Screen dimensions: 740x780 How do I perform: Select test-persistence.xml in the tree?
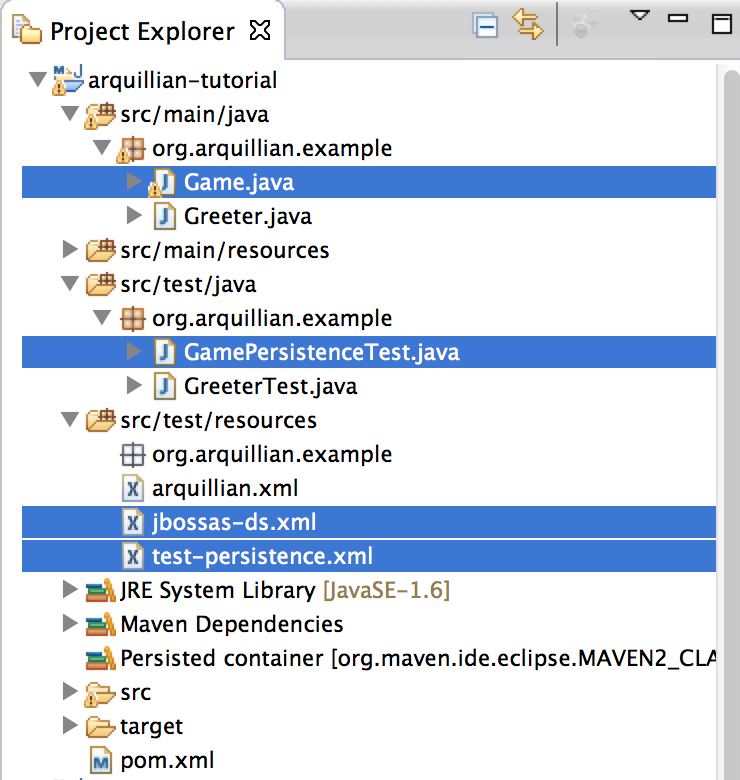(262, 557)
